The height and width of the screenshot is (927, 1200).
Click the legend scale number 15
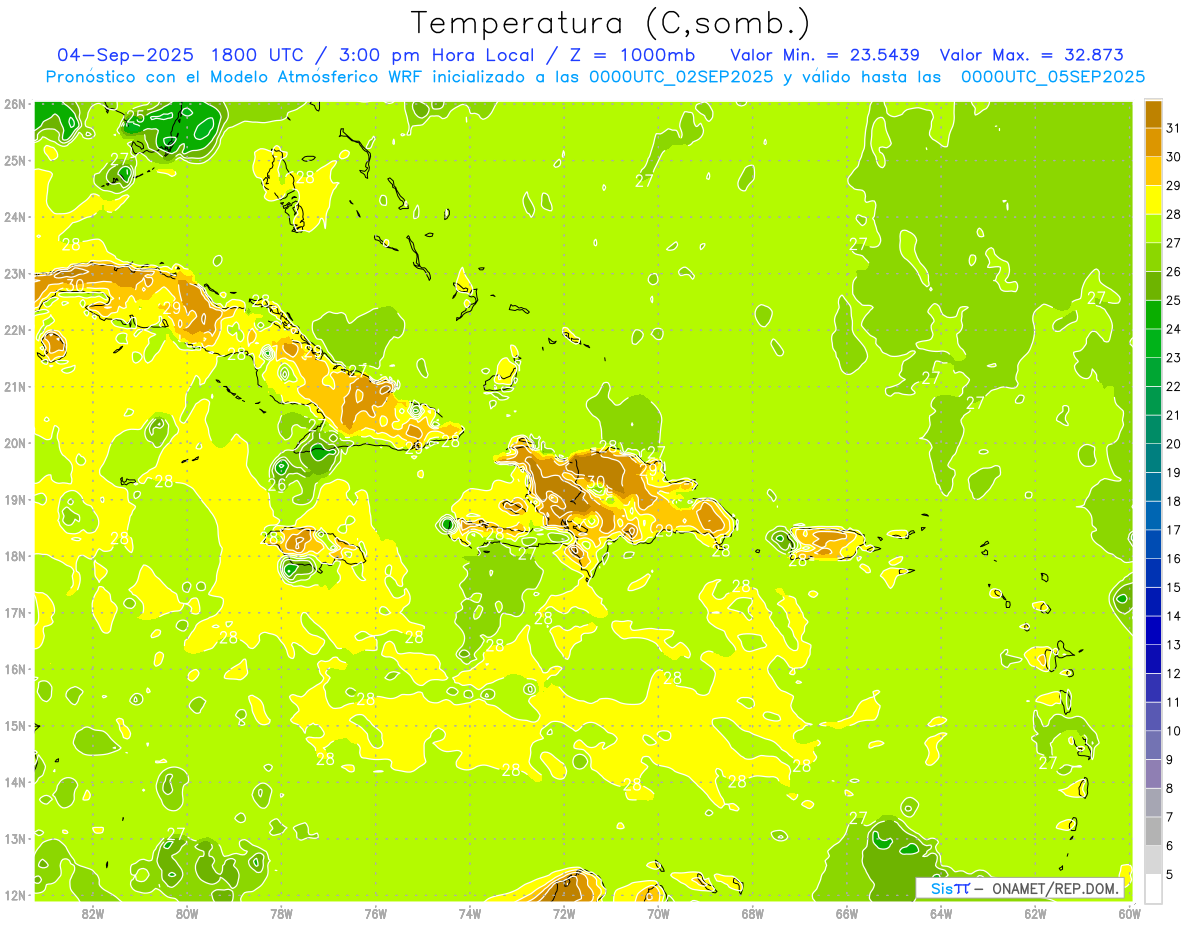coord(1174,588)
